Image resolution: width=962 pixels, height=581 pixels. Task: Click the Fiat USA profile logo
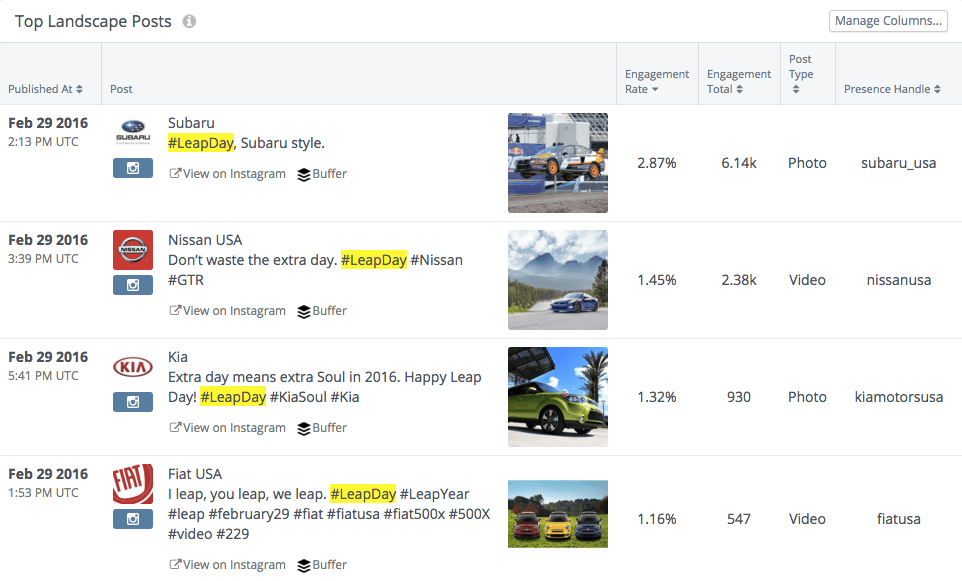tap(133, 483)
